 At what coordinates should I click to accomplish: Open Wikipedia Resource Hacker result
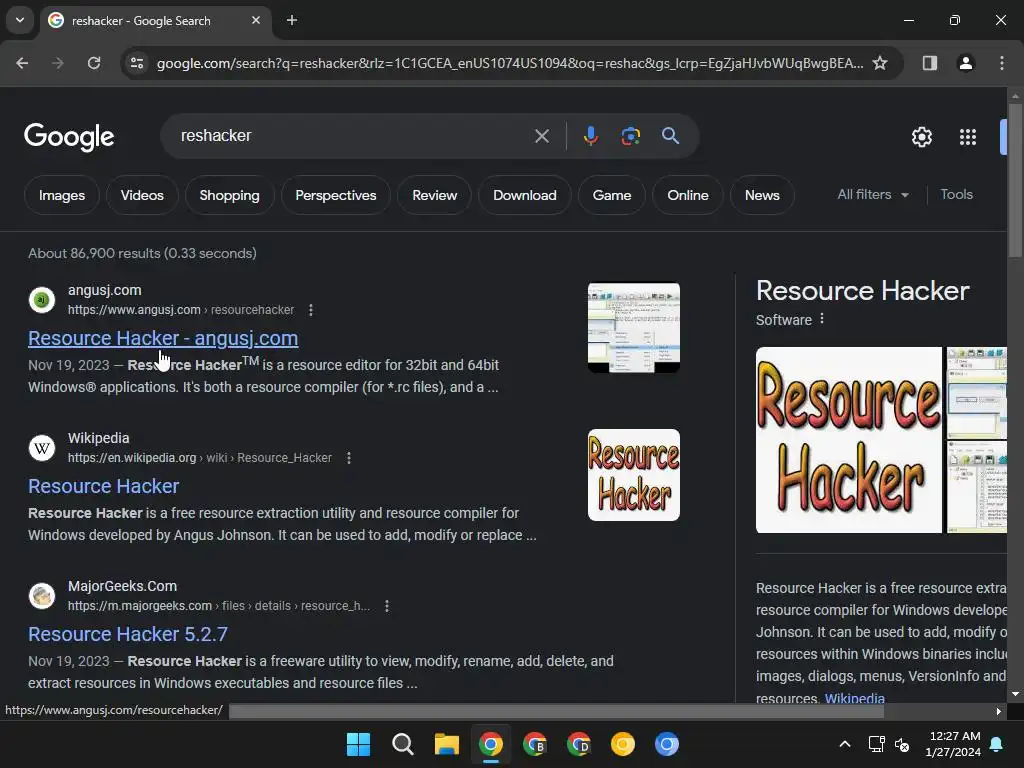[x=103, y=487]
